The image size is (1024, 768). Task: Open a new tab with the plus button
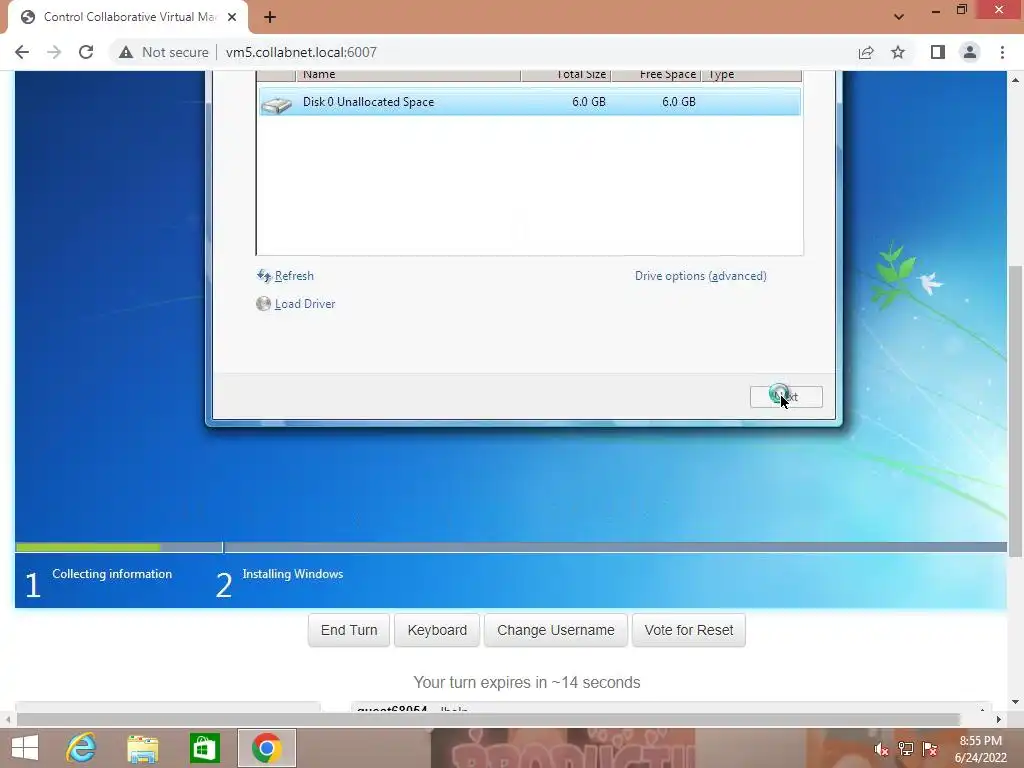pyautogui.click(x=270, y=17)
